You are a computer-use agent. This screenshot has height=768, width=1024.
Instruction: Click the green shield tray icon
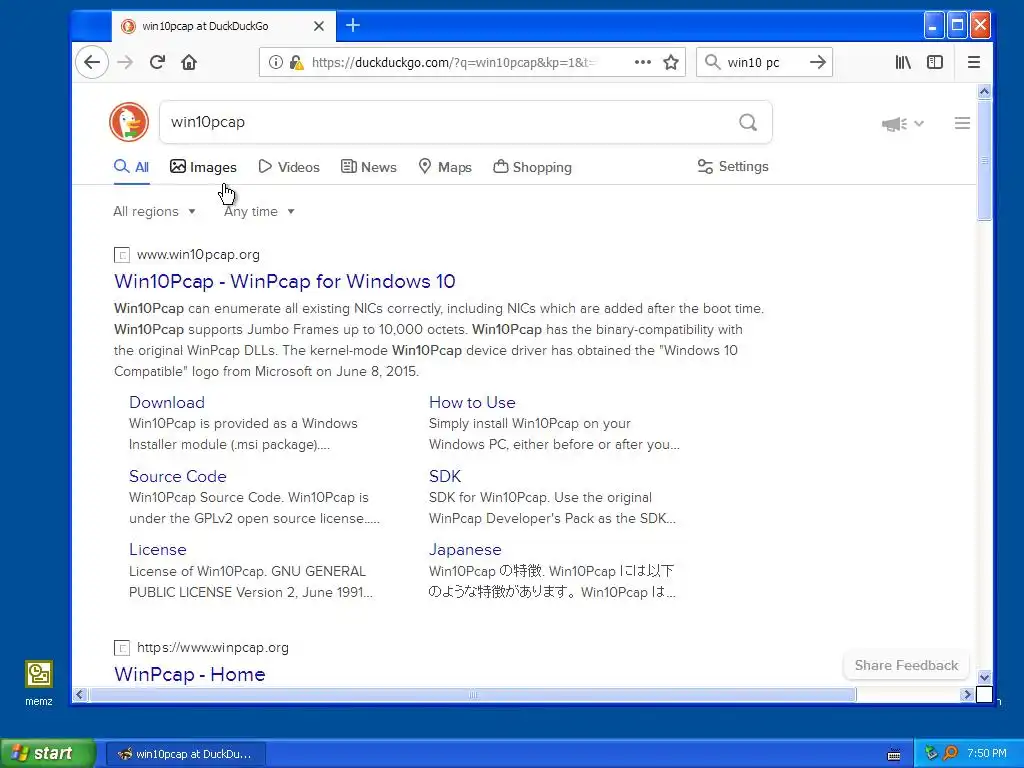click(931, 753)
